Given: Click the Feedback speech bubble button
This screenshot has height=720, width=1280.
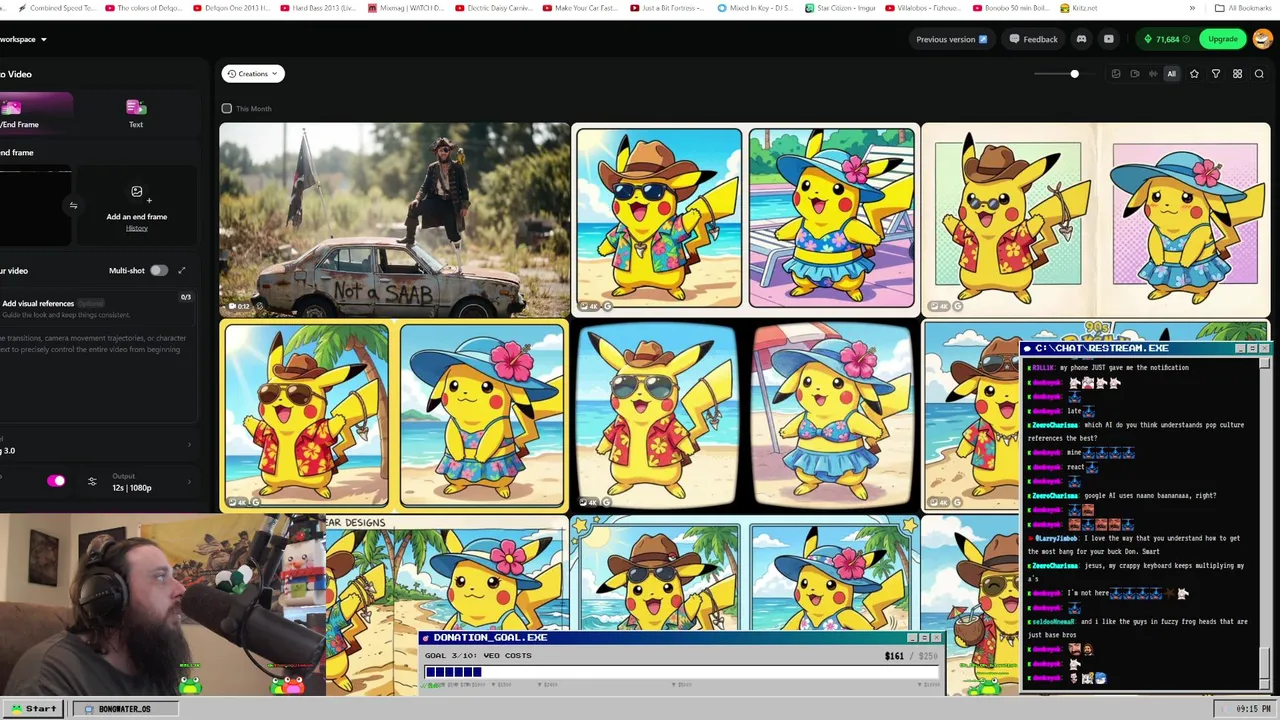Looking at the screenshot, I should 1033,39.
